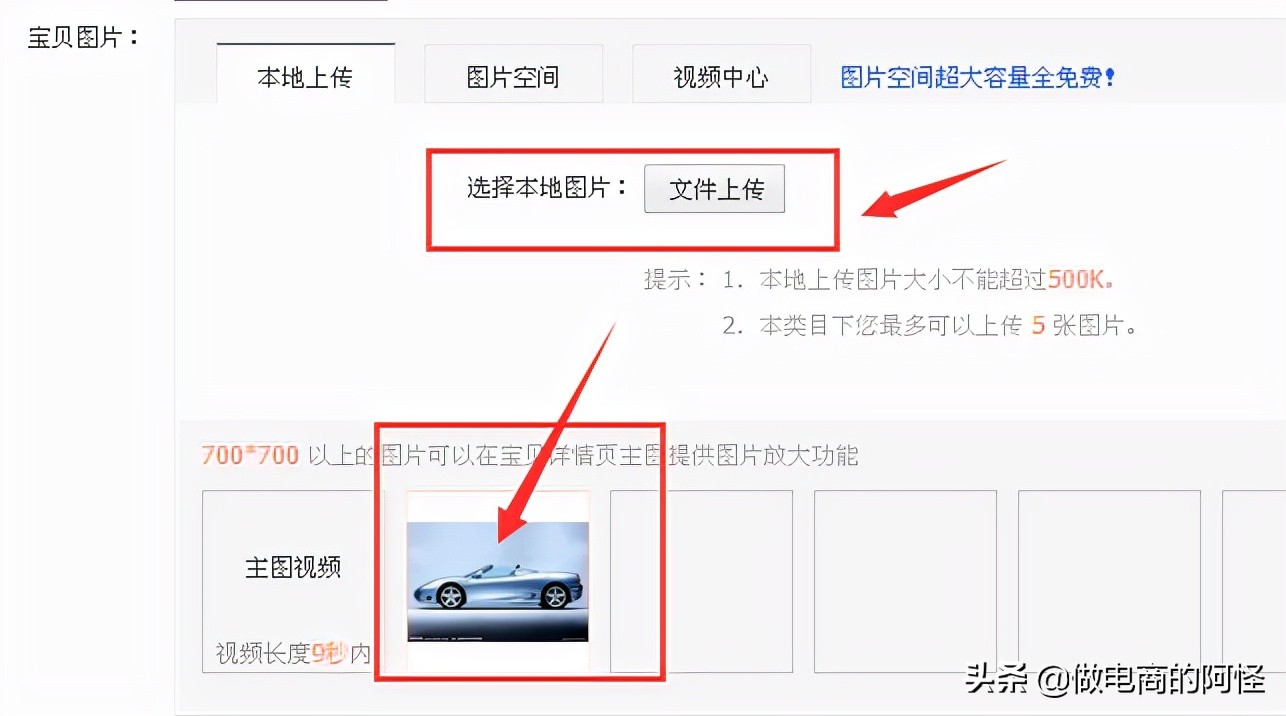Click the orange number 5 in the upload tip
This screenshot has height=716, width=1286.
(x=1037, y=326)
